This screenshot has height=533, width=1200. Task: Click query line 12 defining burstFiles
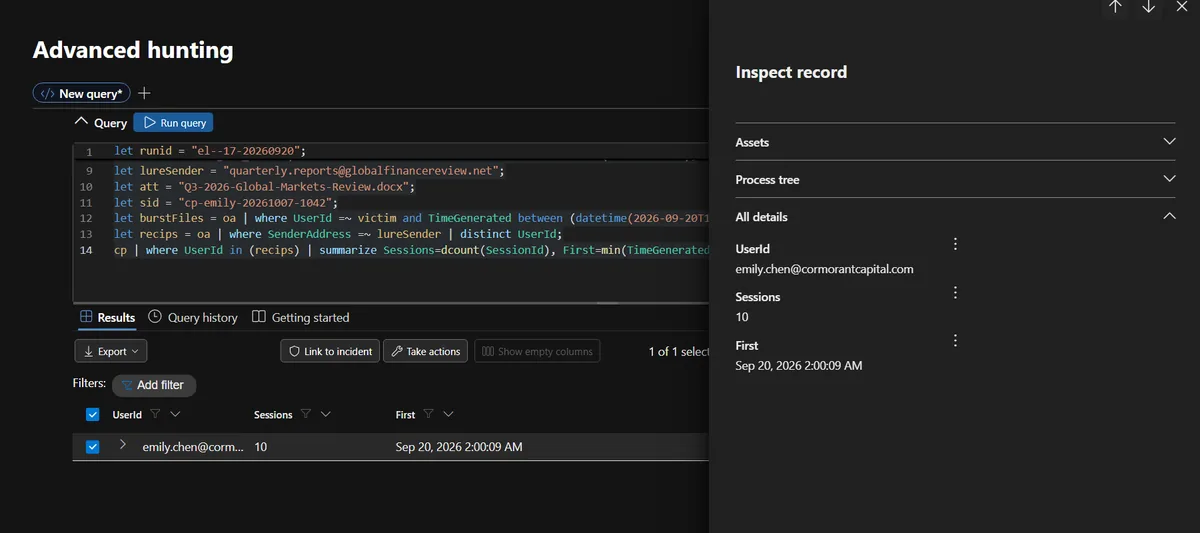(x=411, y=218)
